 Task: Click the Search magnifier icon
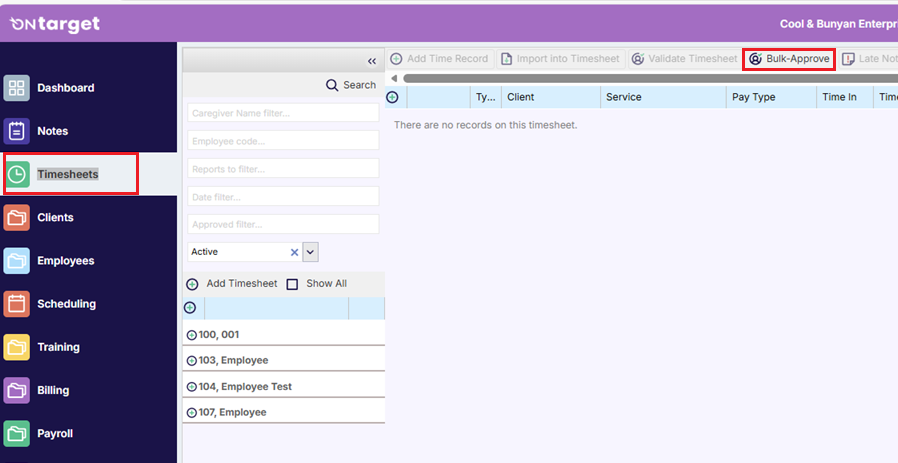tap(332, 85)
